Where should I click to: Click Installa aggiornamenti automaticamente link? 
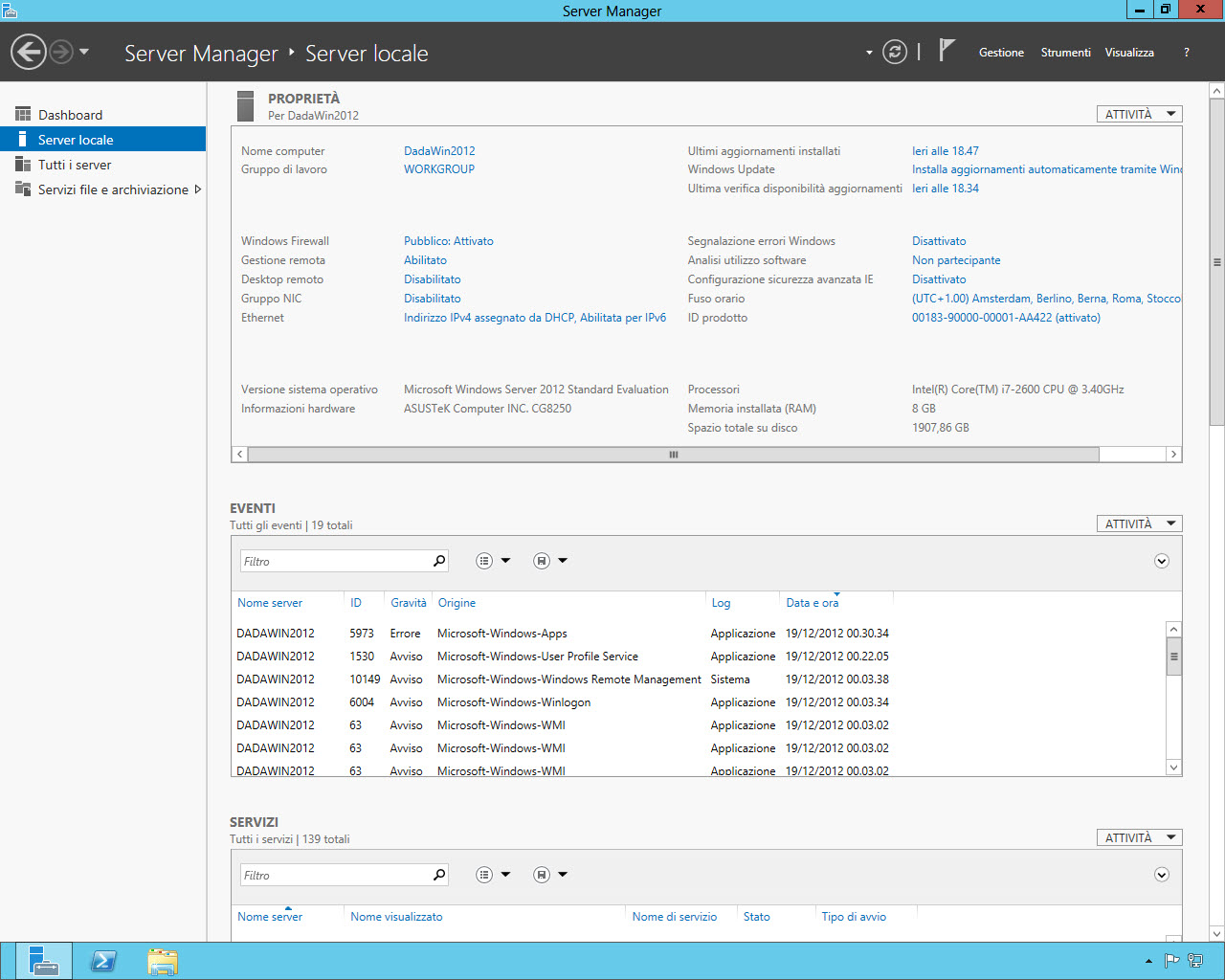coord(1047,169)
